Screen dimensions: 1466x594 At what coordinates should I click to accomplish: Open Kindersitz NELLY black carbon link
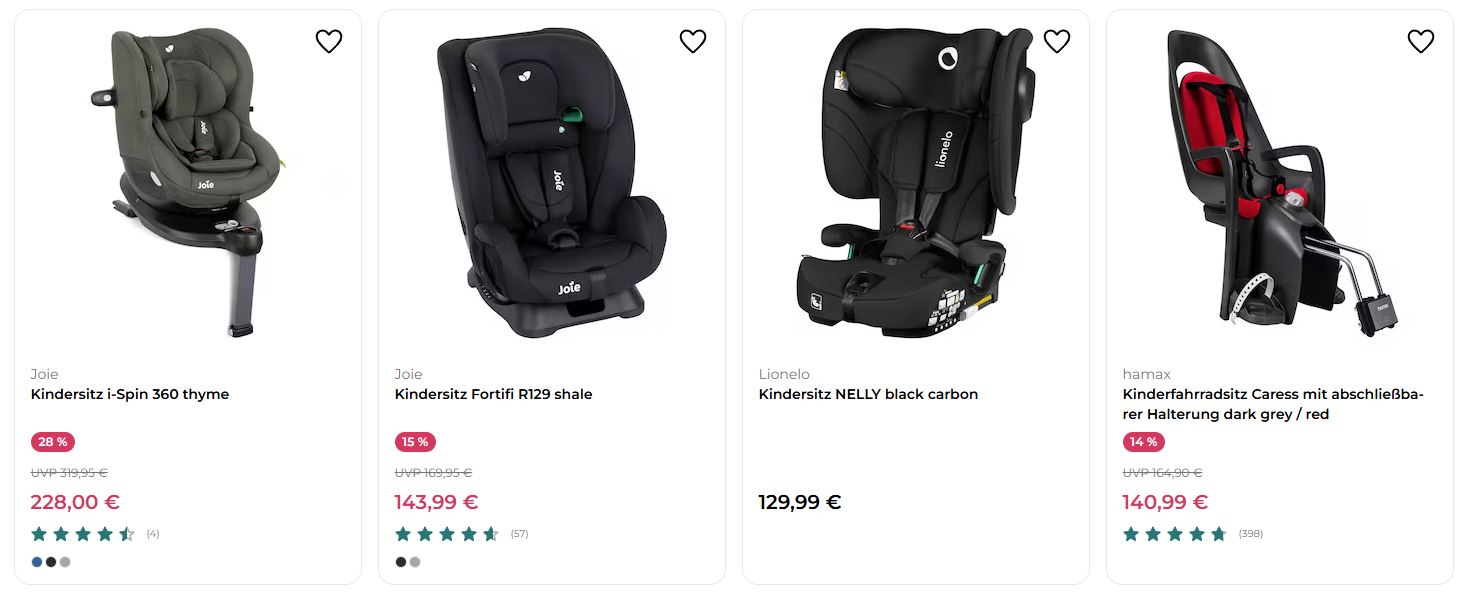point(868,394)
